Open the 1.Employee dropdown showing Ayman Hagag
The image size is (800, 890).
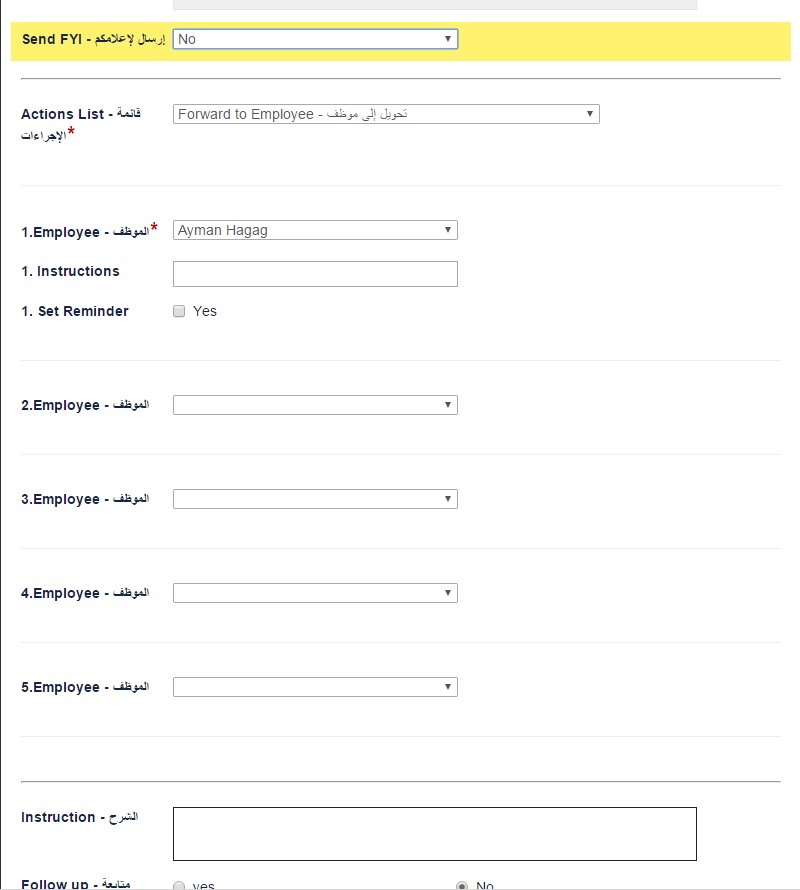[x=315, y=230]
